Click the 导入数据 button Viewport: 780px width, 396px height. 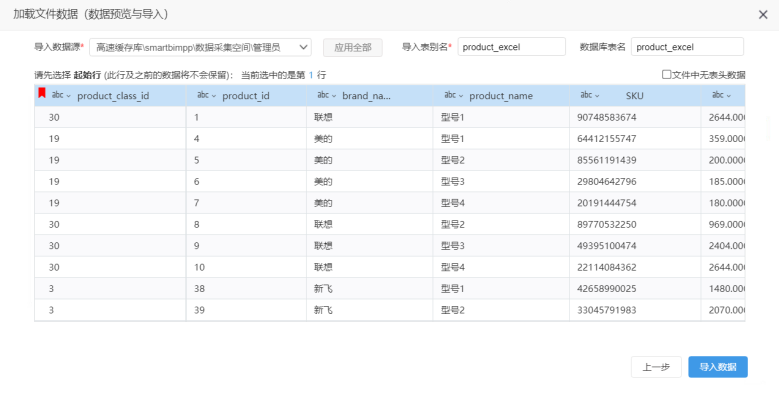718,367
